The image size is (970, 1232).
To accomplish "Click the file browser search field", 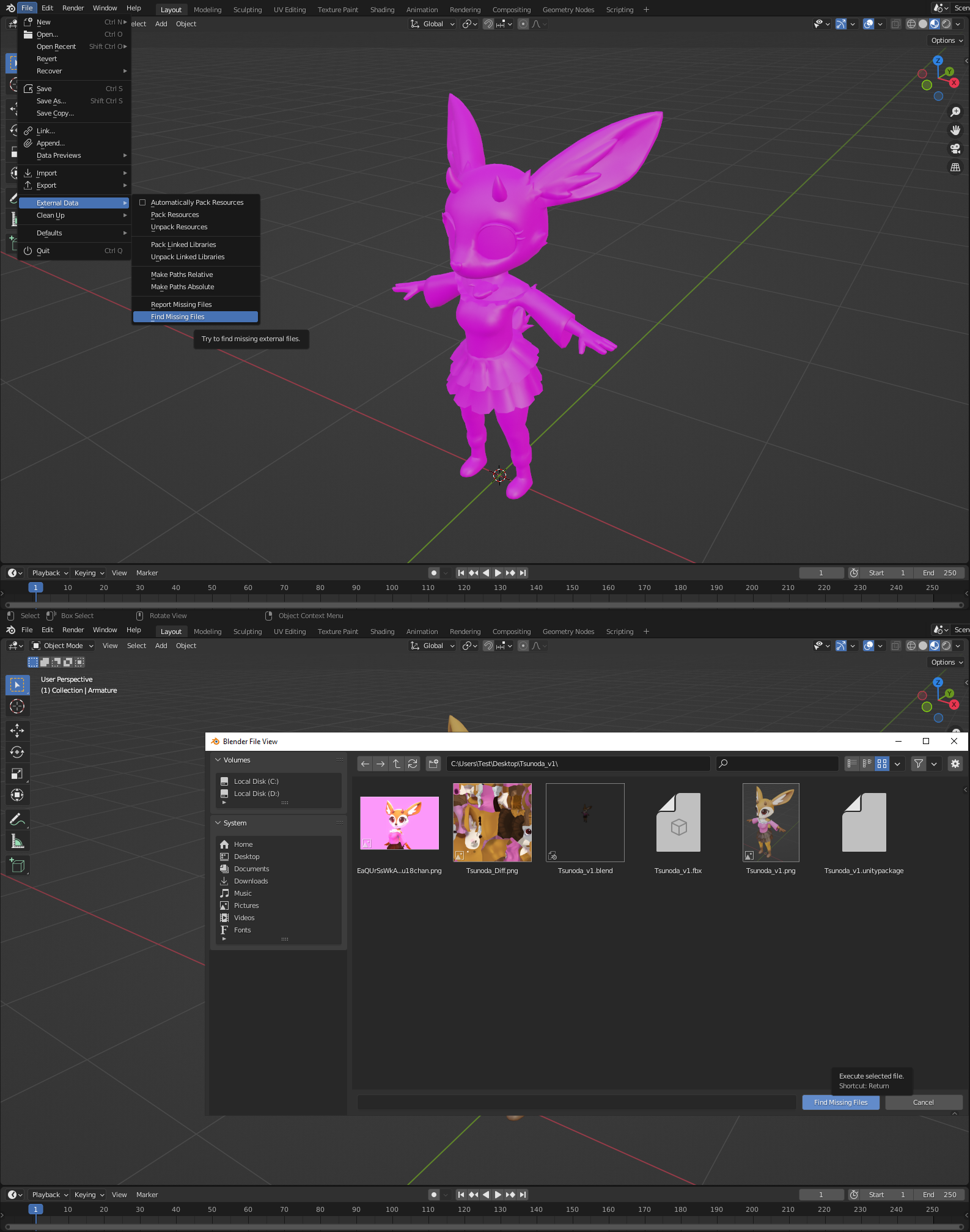I will [777, 764].
